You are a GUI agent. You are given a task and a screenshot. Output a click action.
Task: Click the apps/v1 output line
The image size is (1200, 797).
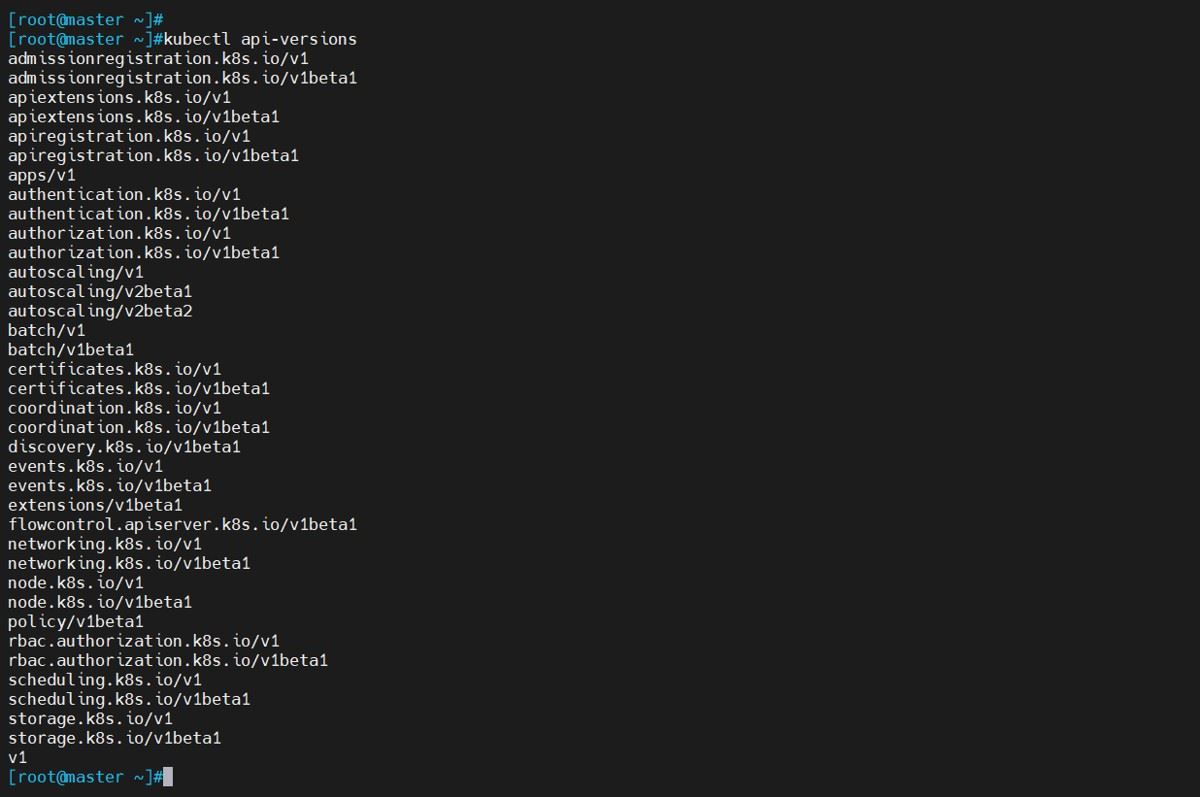click(x=41, y=175)
